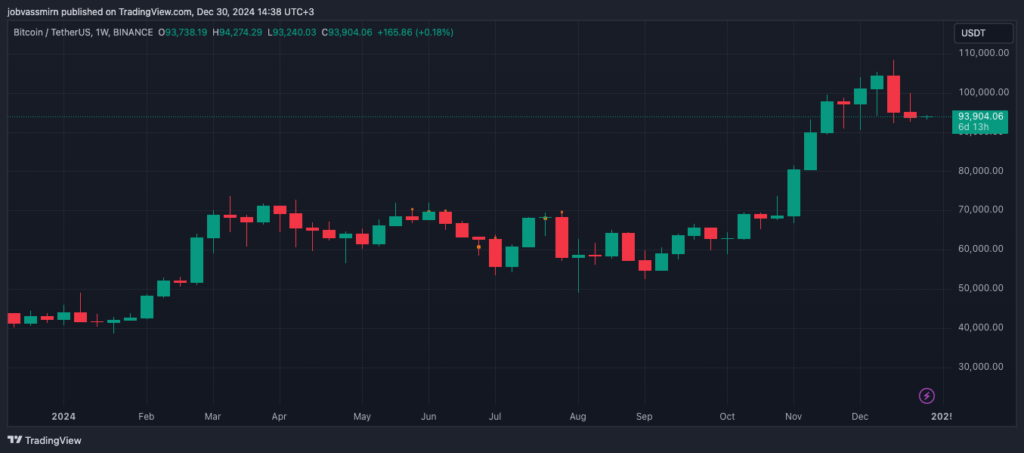The height and width of the screenshot is (453, 1024).
Task: Open the USDT currency selector
Action: (x=973, y=33)
